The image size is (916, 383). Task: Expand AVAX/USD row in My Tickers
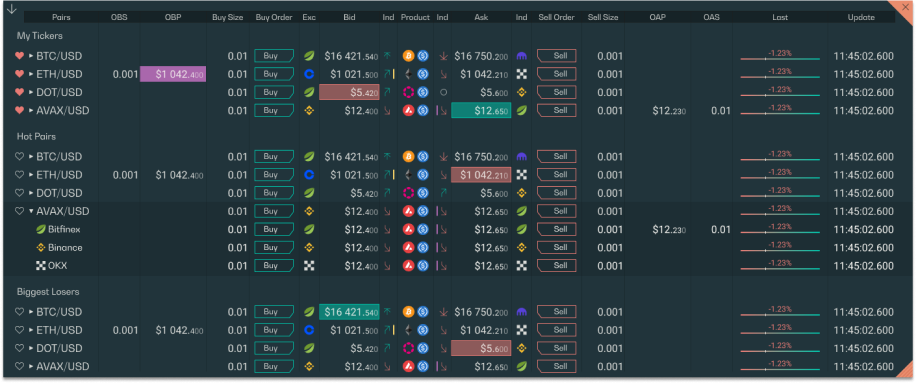tap(32, 111)
